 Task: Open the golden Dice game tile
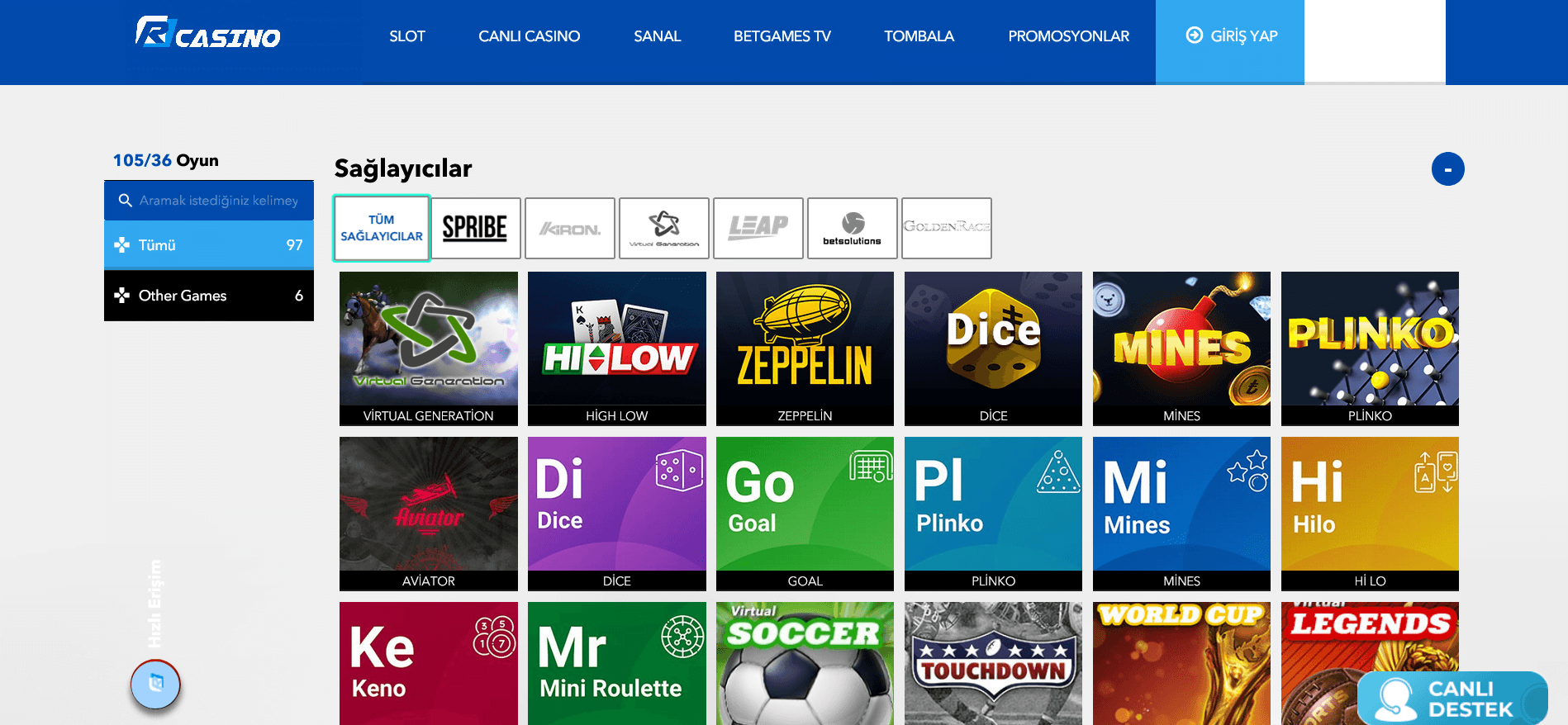[x=994, y=348]
